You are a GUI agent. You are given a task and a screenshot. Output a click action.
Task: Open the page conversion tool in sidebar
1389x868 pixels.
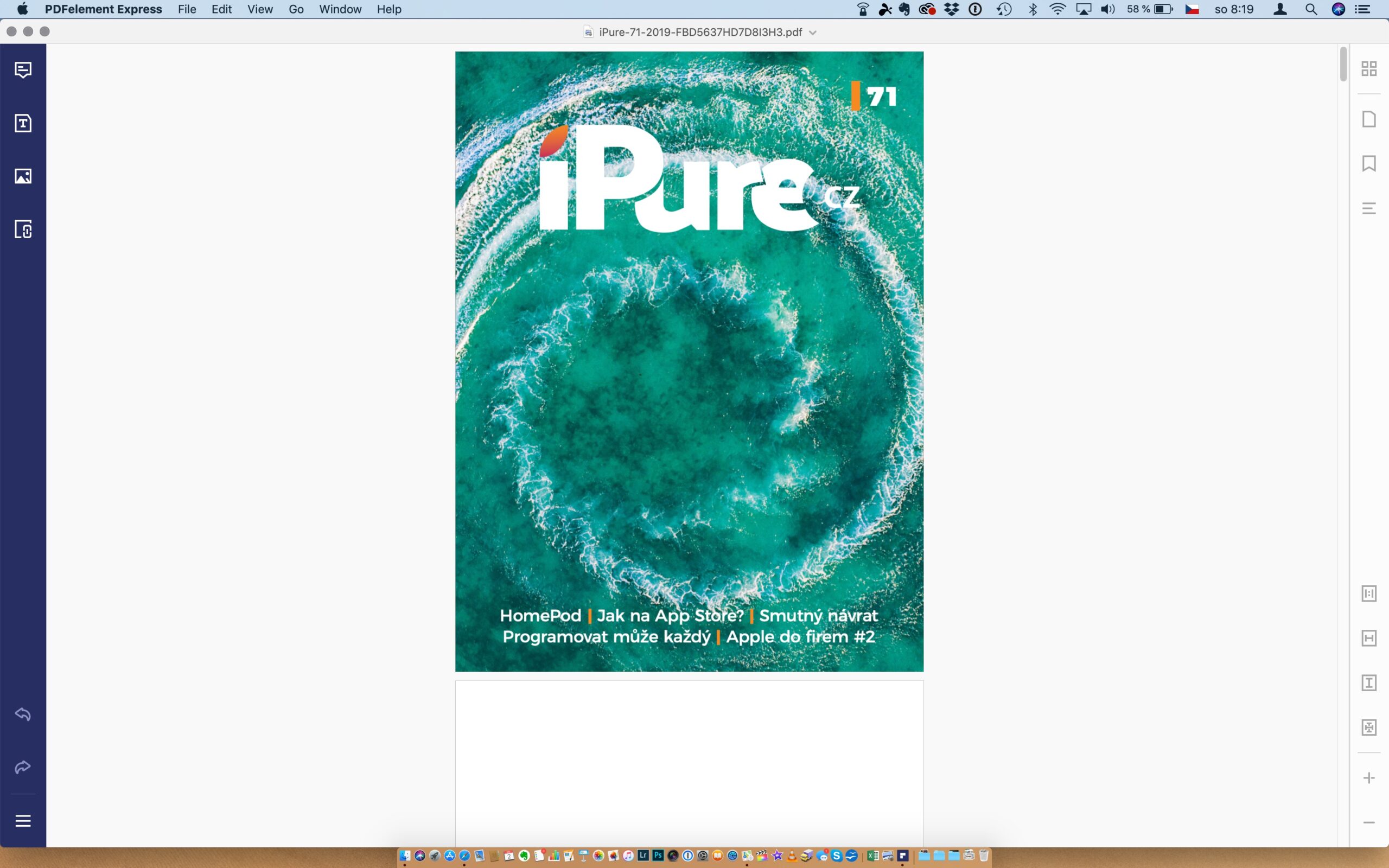(23, 229)
